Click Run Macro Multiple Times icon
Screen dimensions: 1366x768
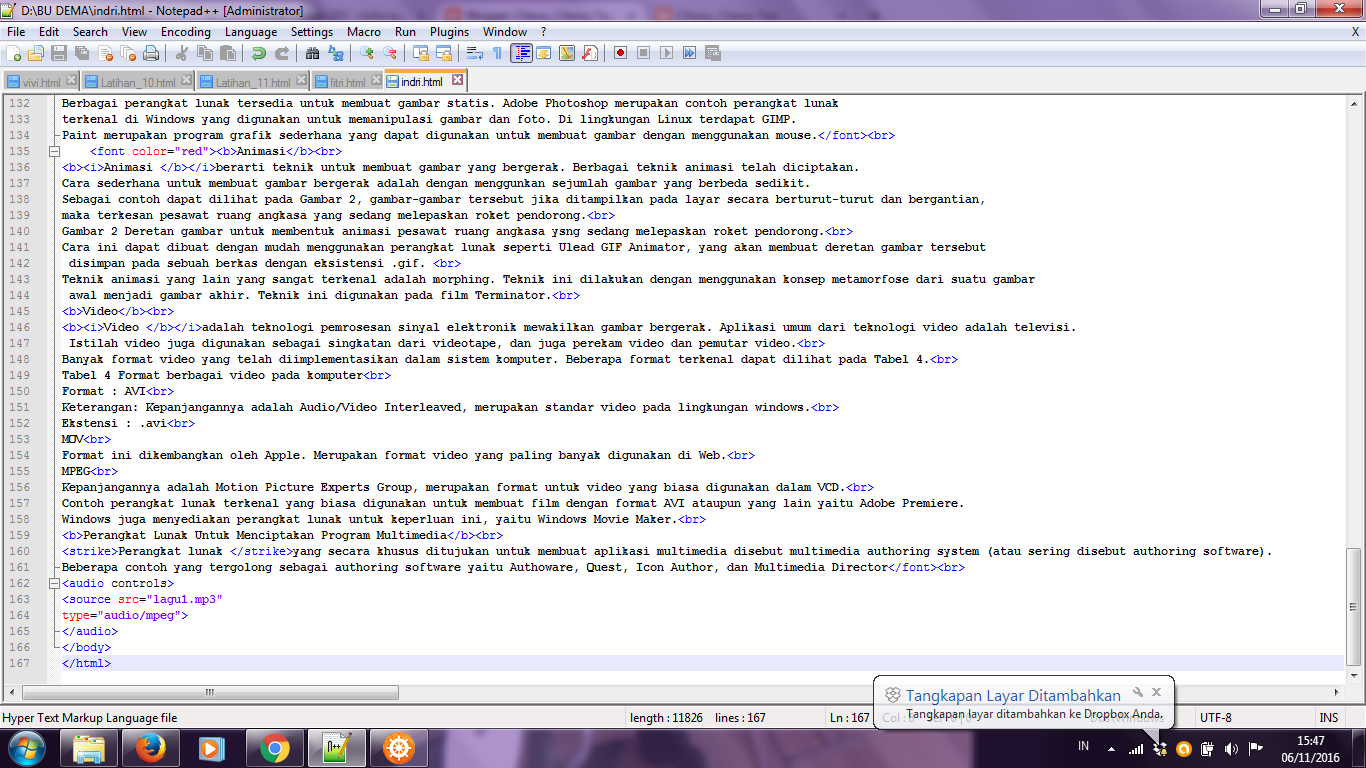pyautogui.click(x=690, y=53)
